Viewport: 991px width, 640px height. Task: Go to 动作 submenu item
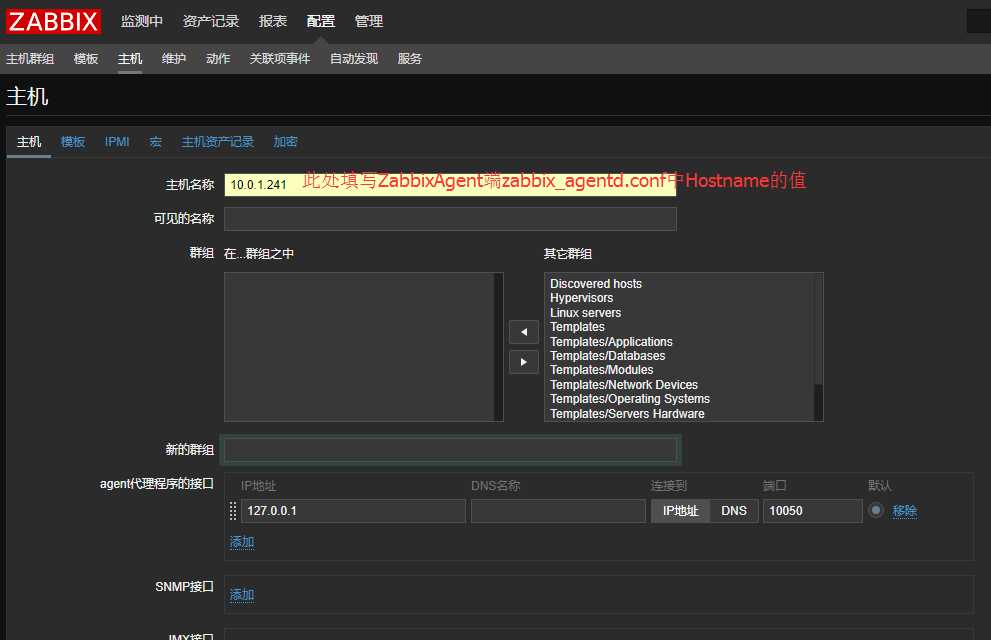pyautogui.click(x=218, y=59)
